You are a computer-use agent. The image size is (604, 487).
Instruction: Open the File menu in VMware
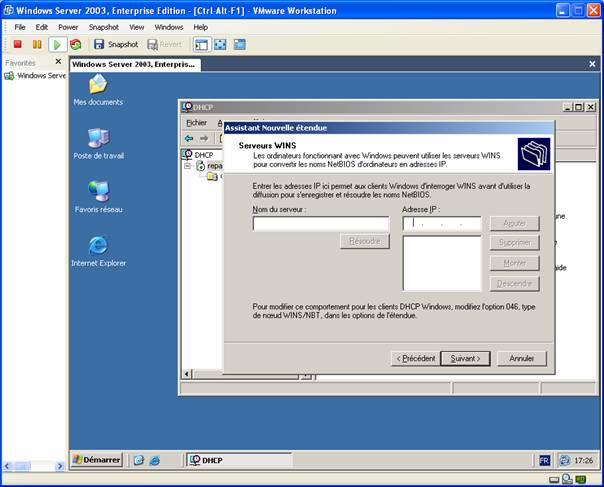pos(20,27)
